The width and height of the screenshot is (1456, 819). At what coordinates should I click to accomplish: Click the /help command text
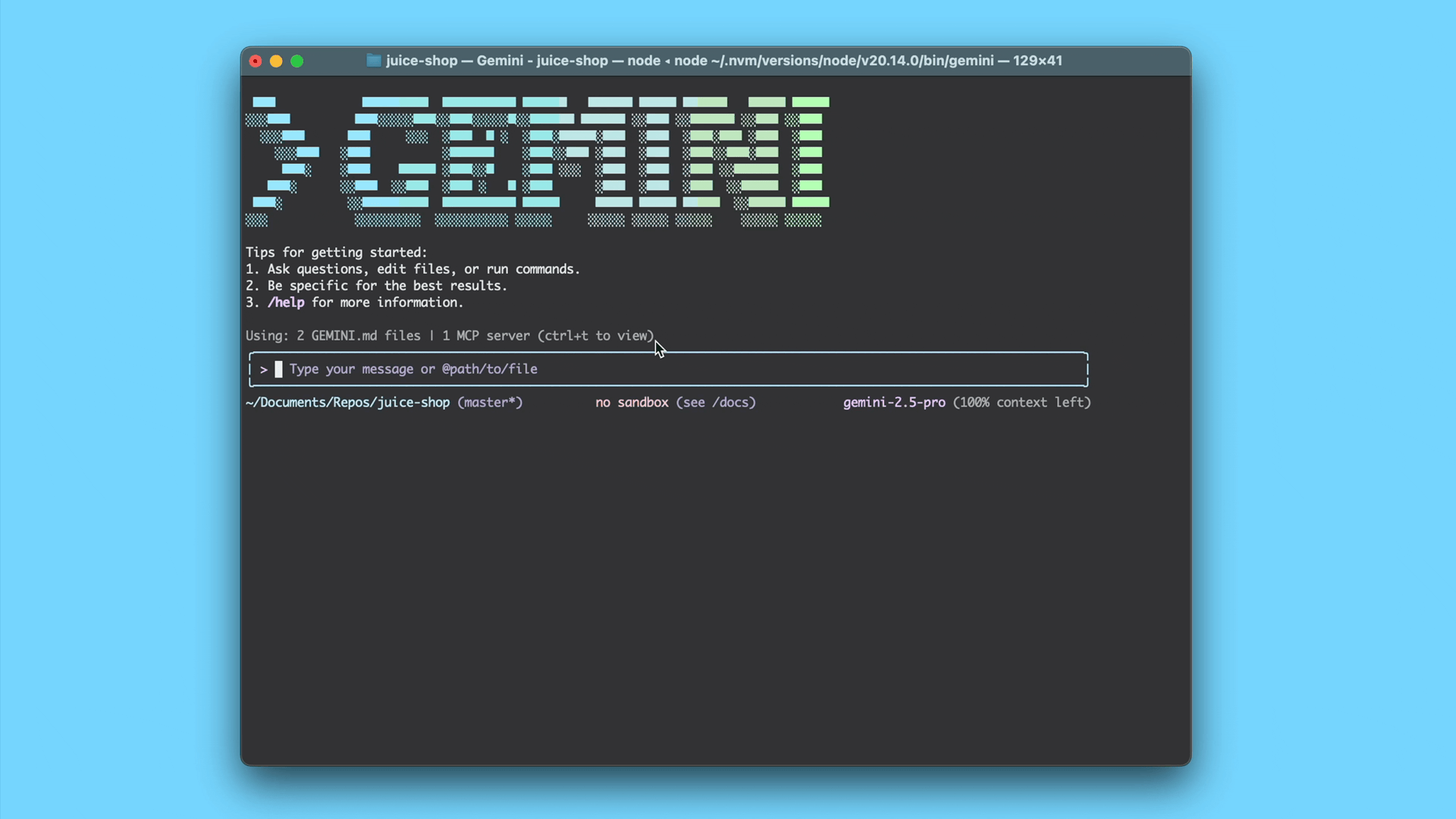(x=286, y=302)
